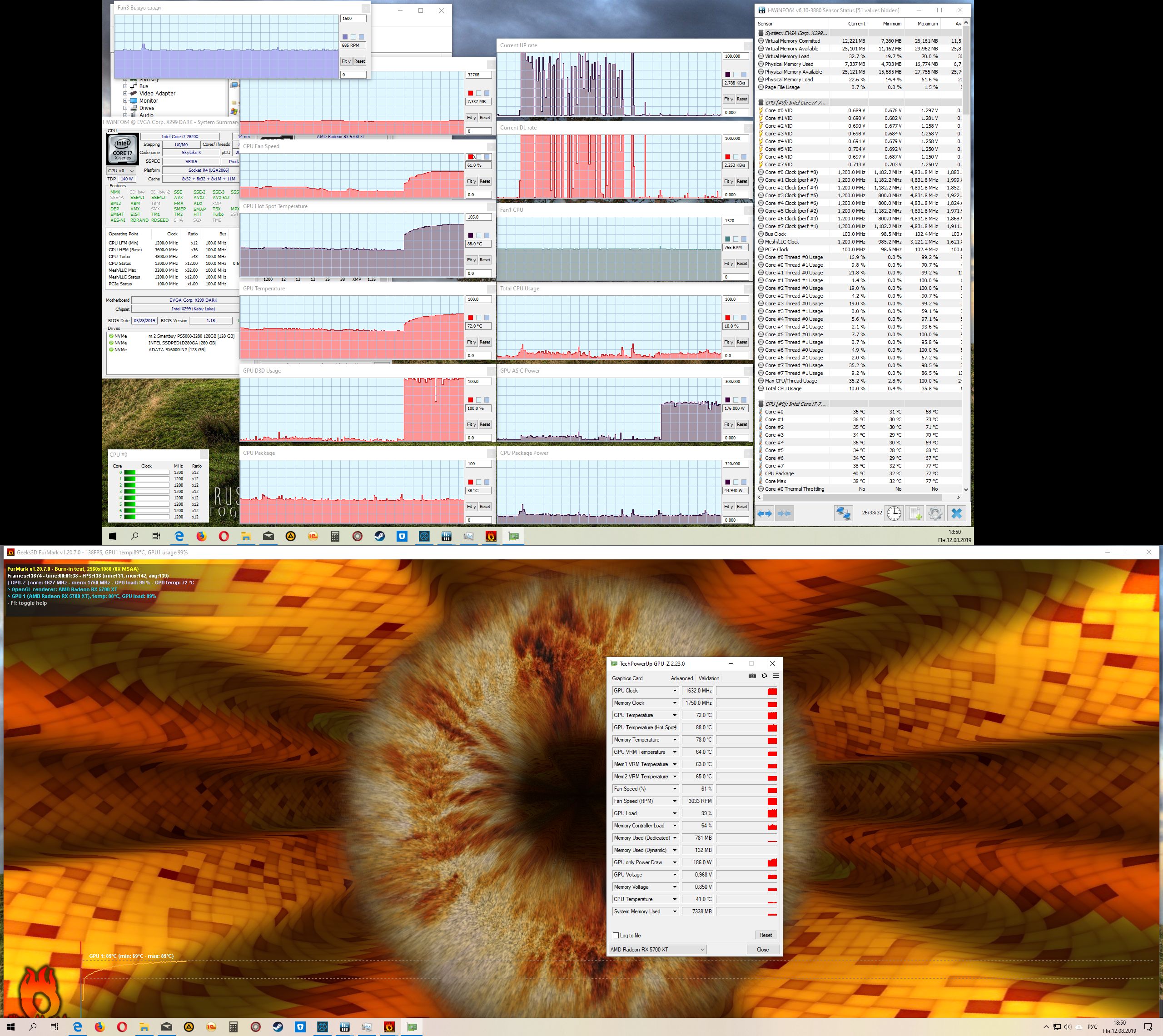Open the GPU Clock sensor dropdown

675,691
